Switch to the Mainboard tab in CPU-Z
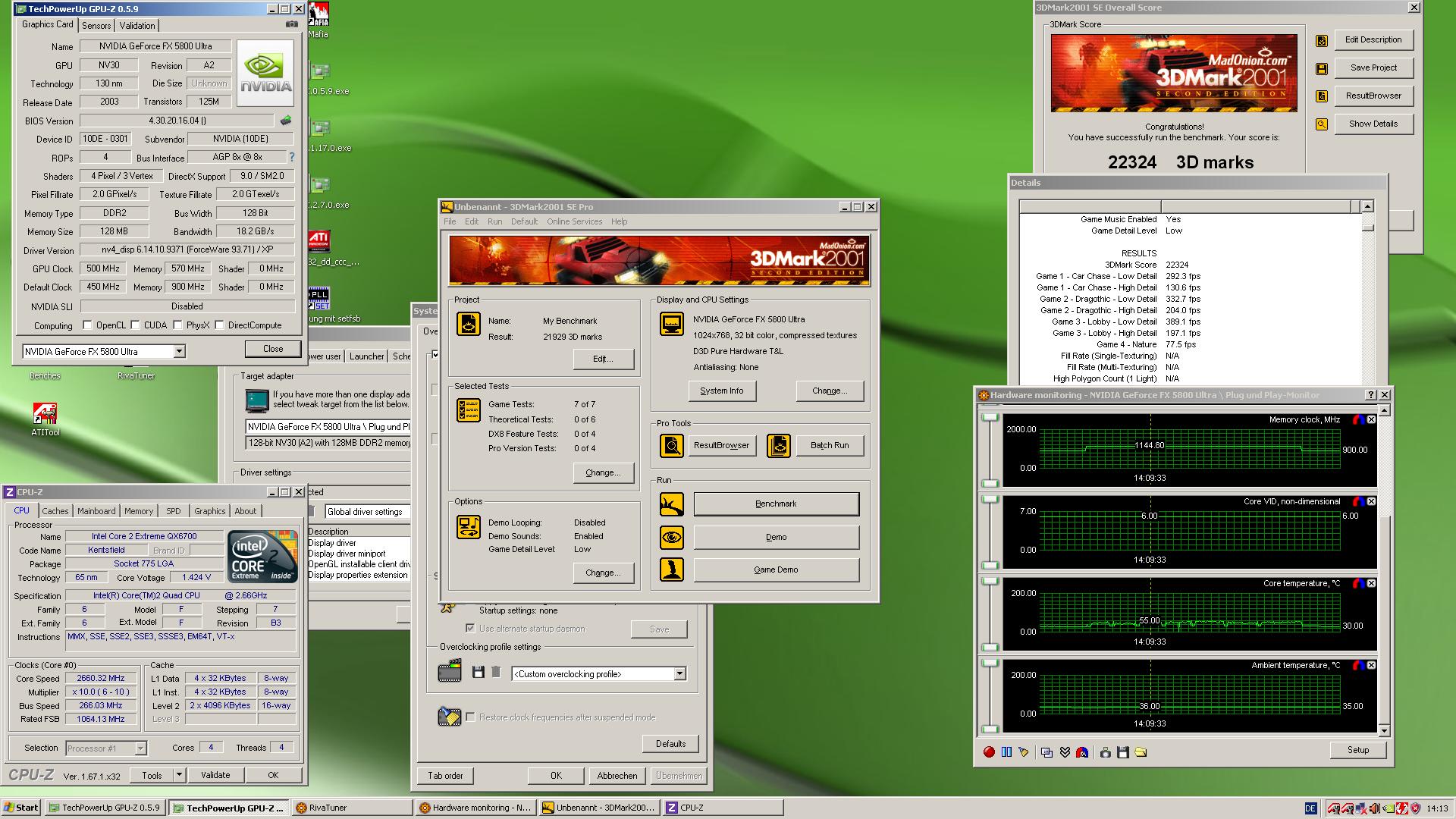Viewport: 1456px width, 819px height. (96, 511)
